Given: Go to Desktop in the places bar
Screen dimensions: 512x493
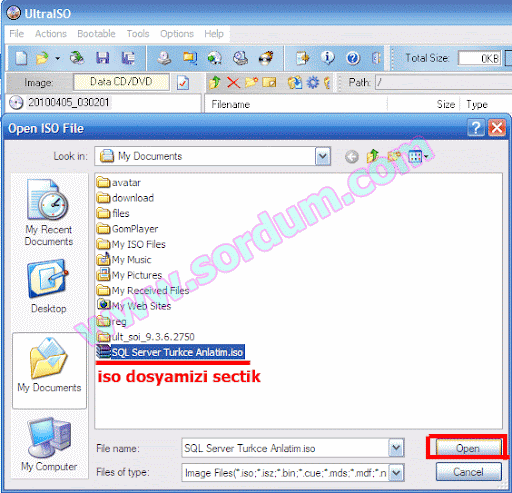Looking at the screenshot, I should point(49,287).
